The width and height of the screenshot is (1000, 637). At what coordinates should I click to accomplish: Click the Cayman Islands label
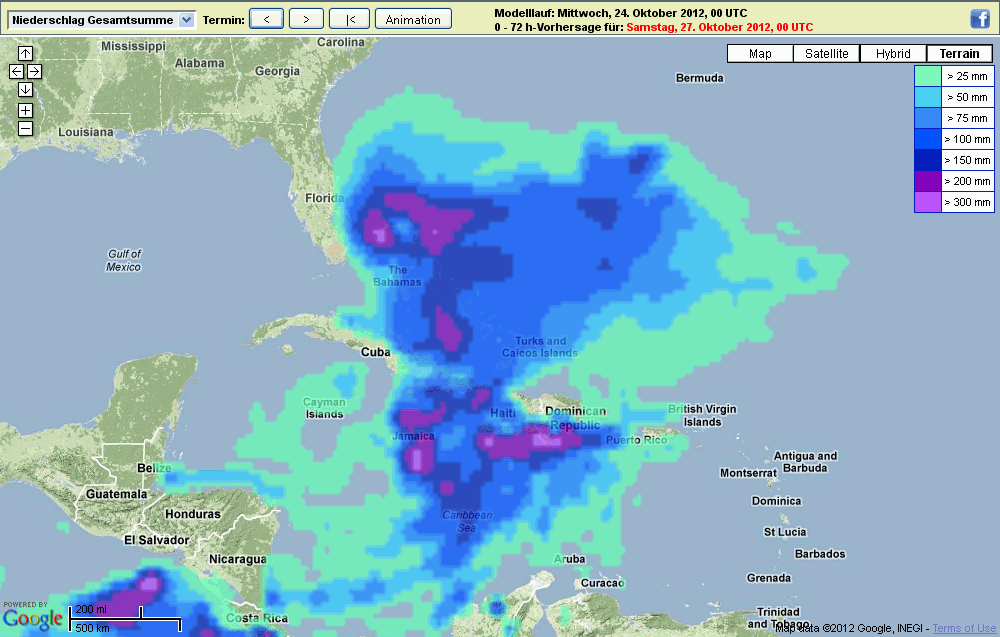(324, 408)
